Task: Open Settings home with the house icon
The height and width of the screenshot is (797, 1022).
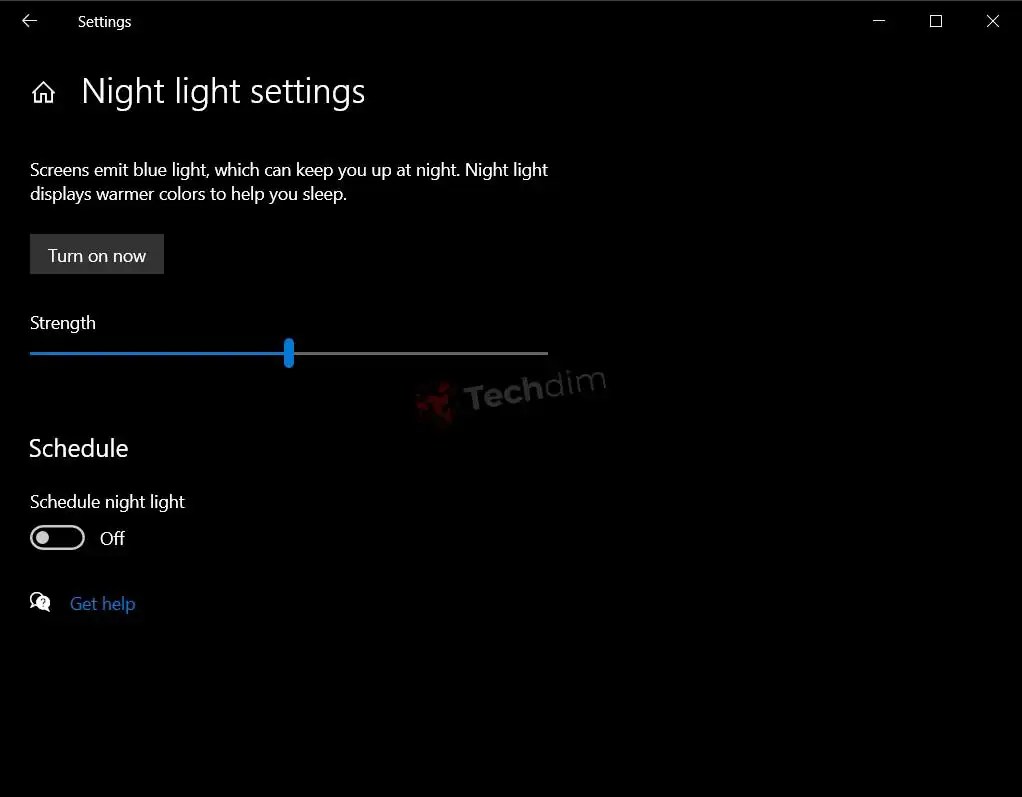Action: 44,91
